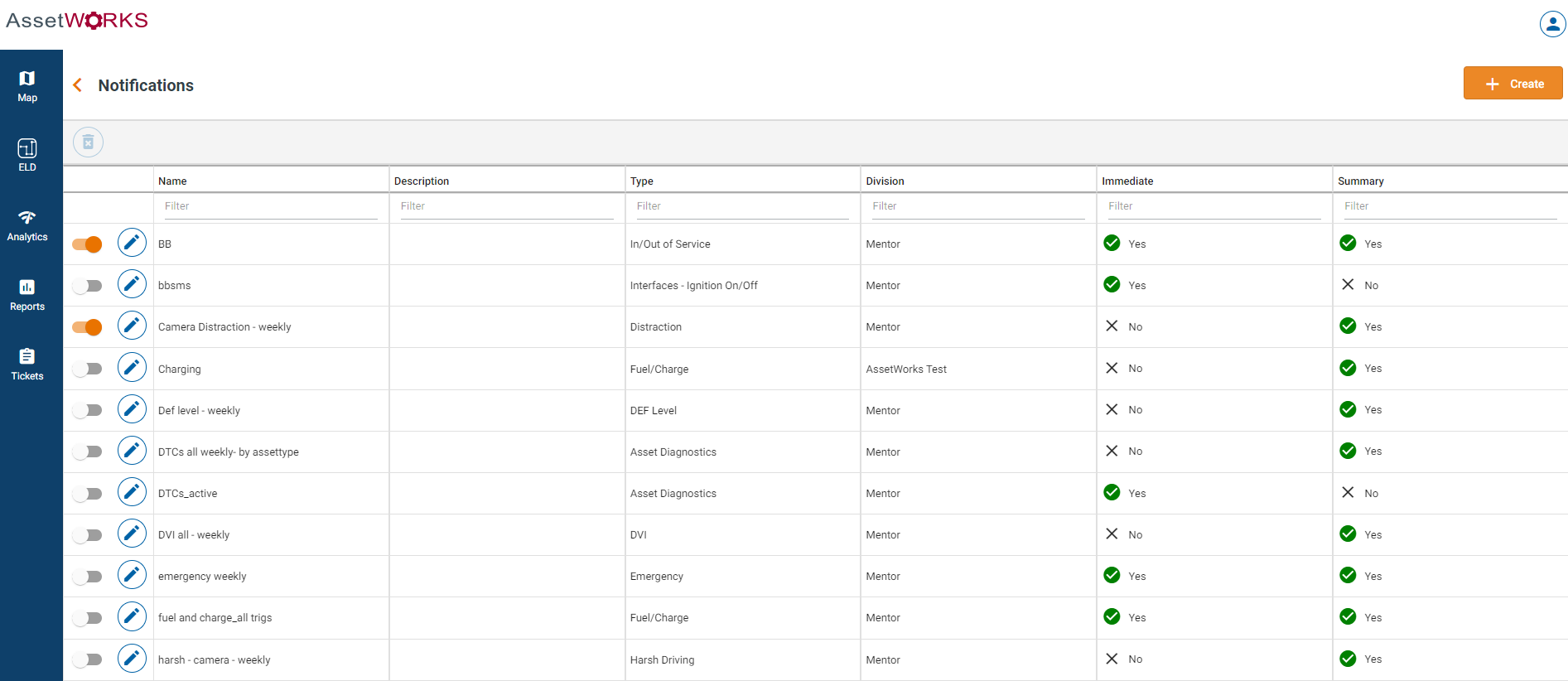This screenshot has height=681, width=1568.
Task: Disable the BB notification toggle
Action: (87, 244)
